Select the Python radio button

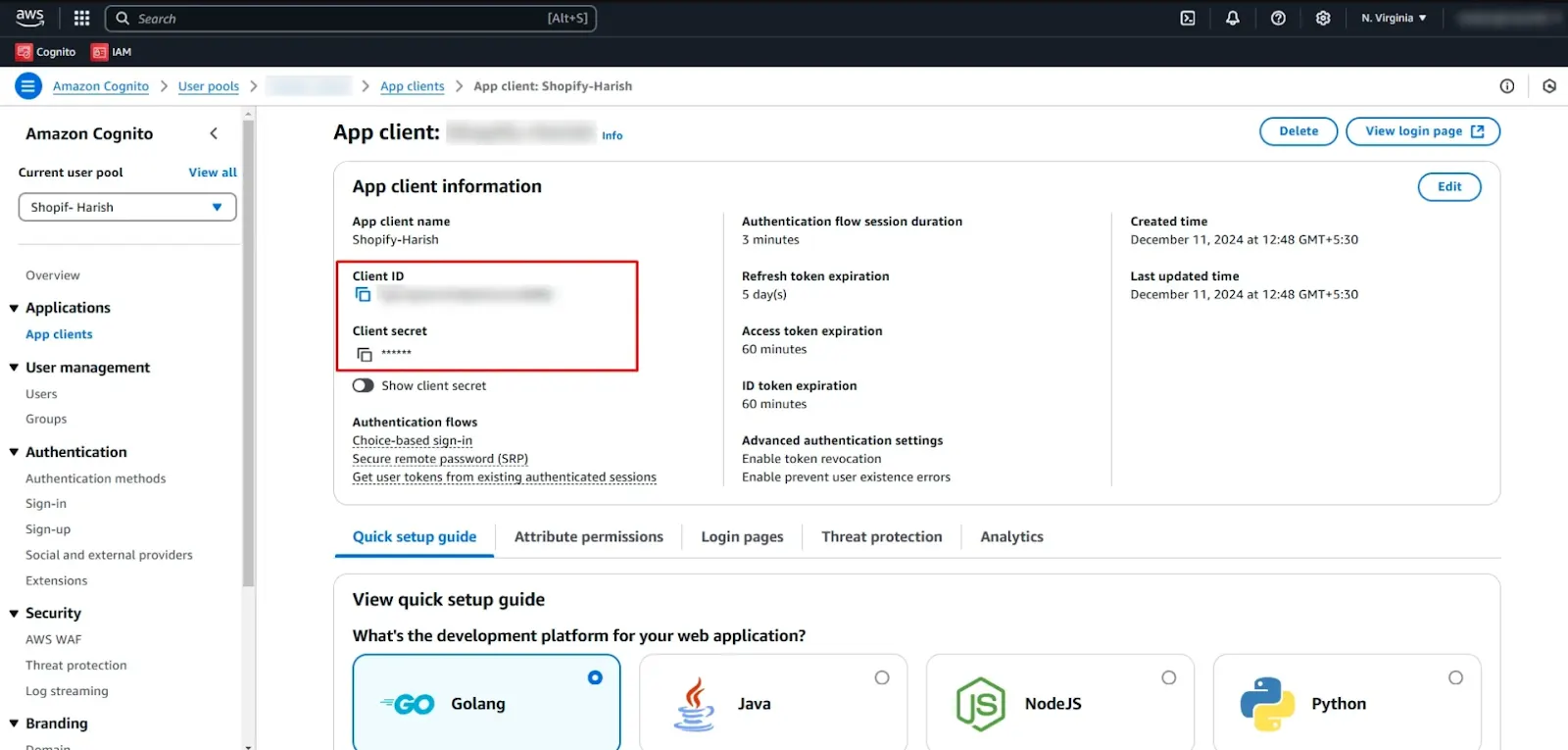pyautogui.click(x=1456, y=677)
